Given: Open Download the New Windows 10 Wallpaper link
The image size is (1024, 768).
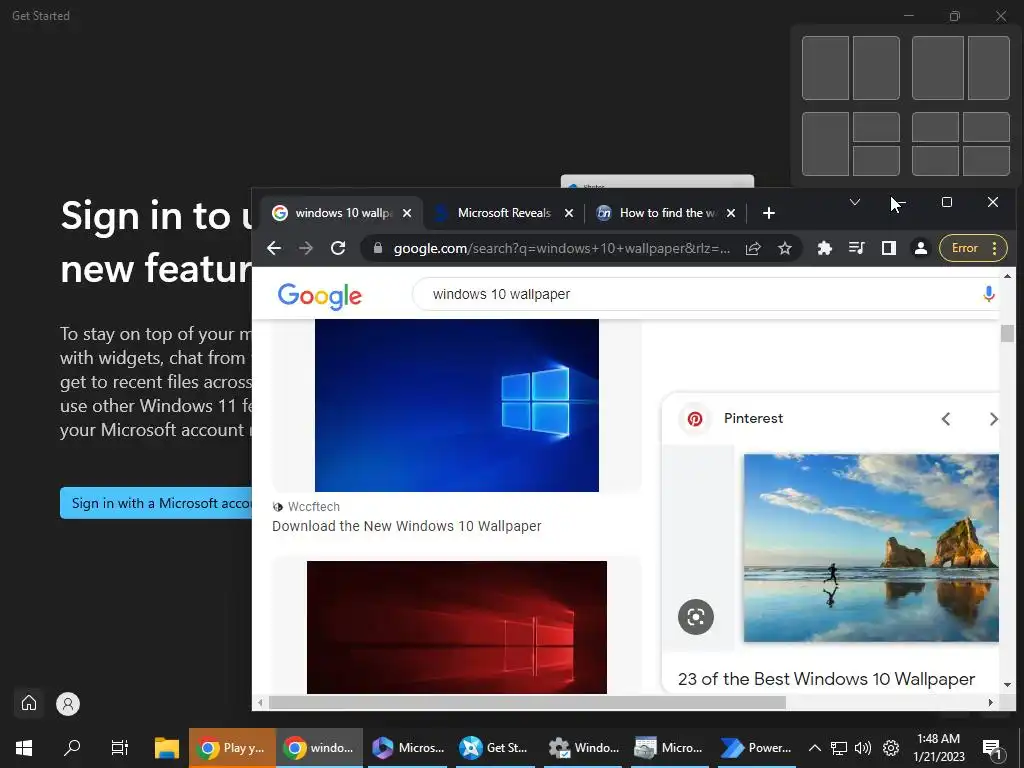Looking at the screenshot, I should point(406,526).
